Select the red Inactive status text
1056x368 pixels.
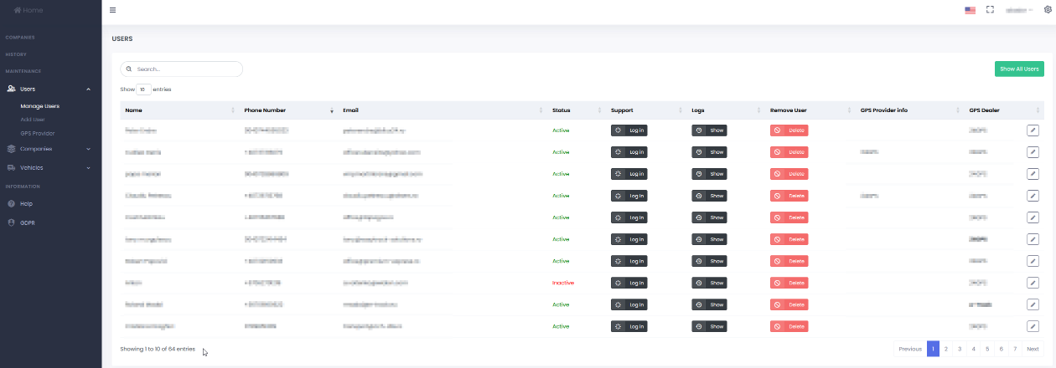(563, 282)
